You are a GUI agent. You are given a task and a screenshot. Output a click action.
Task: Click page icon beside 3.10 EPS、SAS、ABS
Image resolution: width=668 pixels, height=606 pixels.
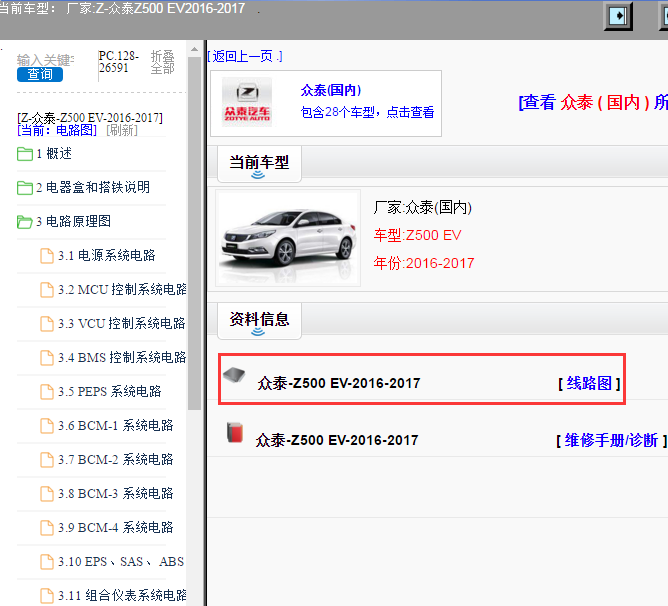(x=47, y=562)
